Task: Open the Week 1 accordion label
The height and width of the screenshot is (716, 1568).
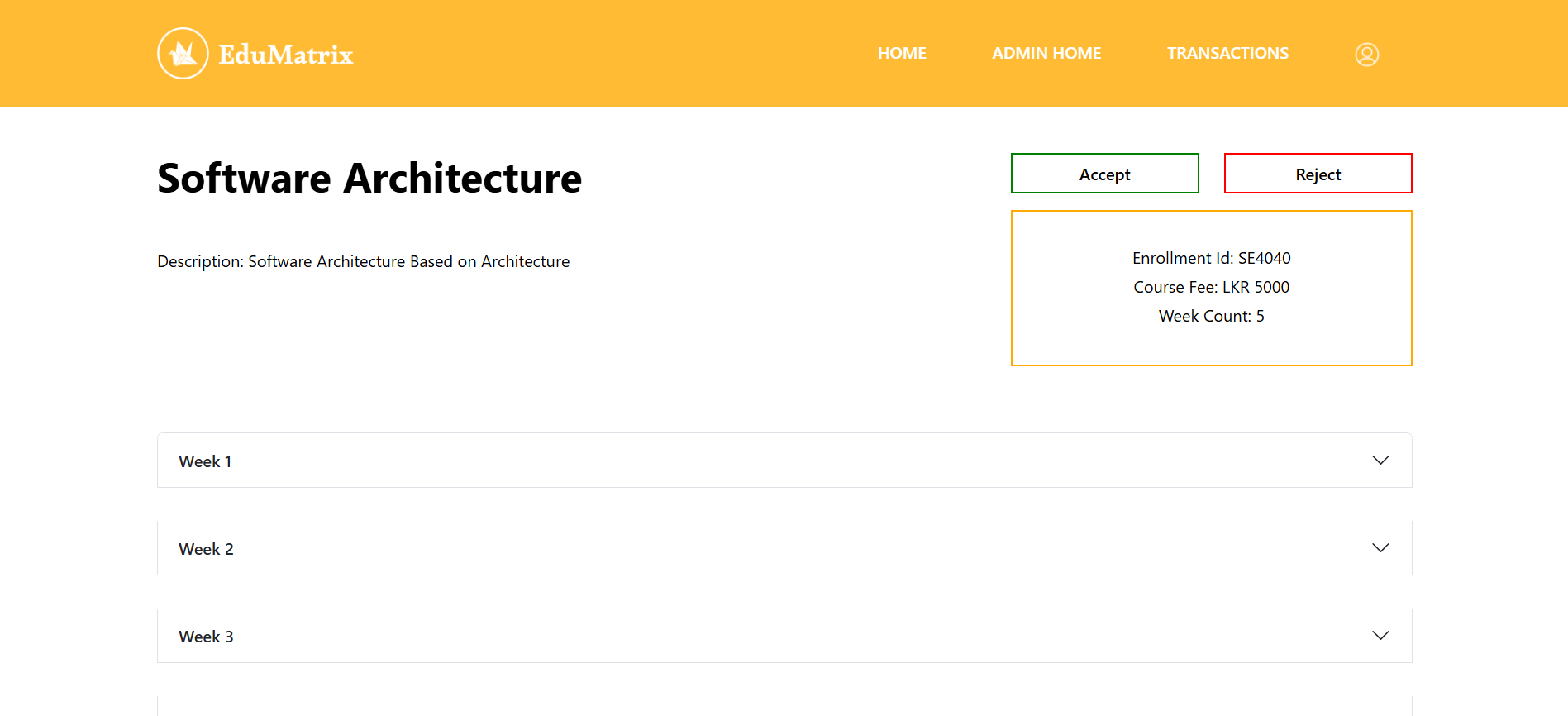Action: [205, 461]
